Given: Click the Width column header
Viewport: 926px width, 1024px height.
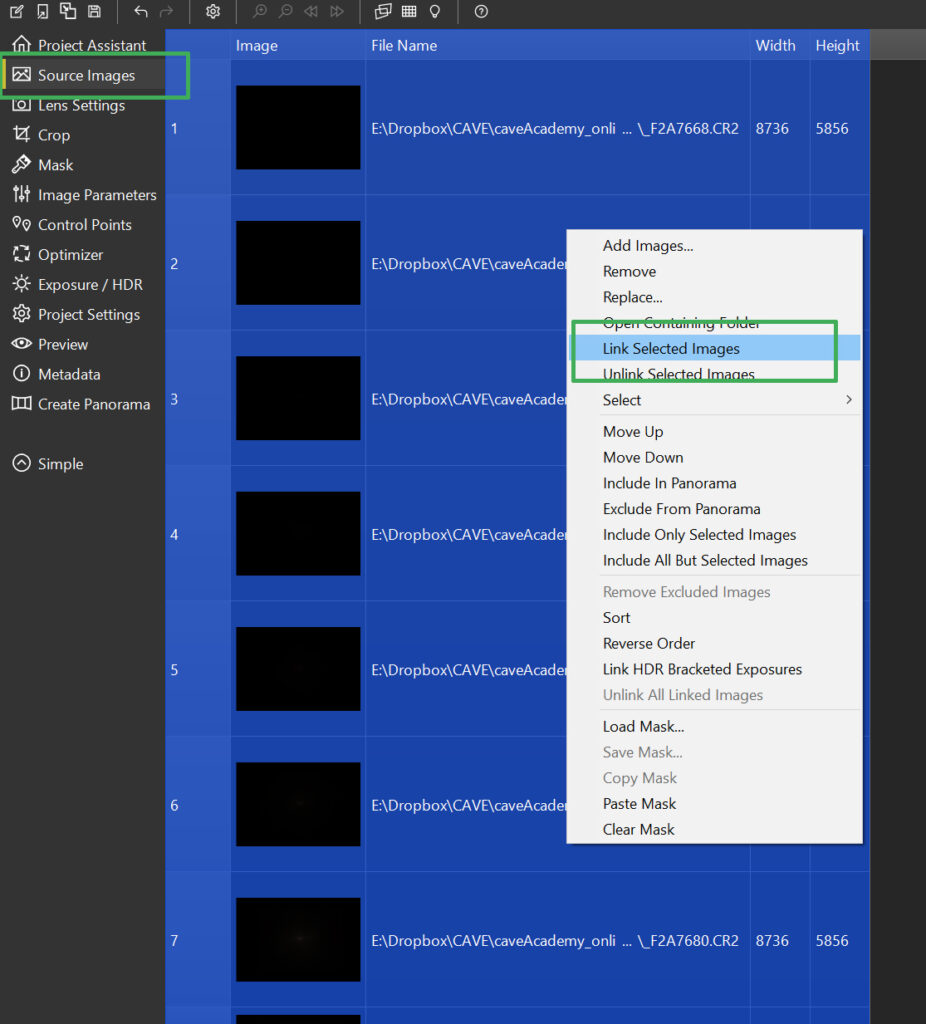Looking at the screenshot, I should coord(780,45).
